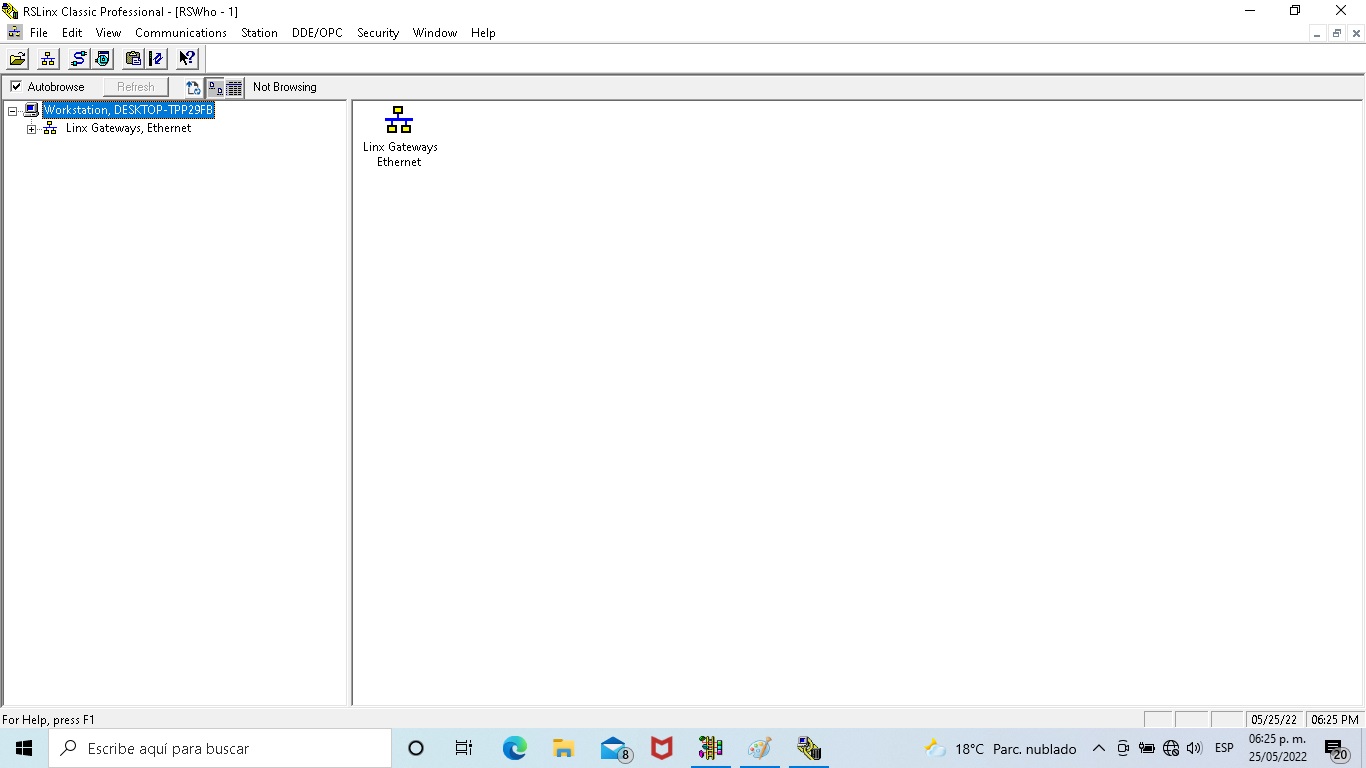Click the Workstation computer icon in tree
The height and width of the screenshot is (768, 1366).
tap(31, 110)
